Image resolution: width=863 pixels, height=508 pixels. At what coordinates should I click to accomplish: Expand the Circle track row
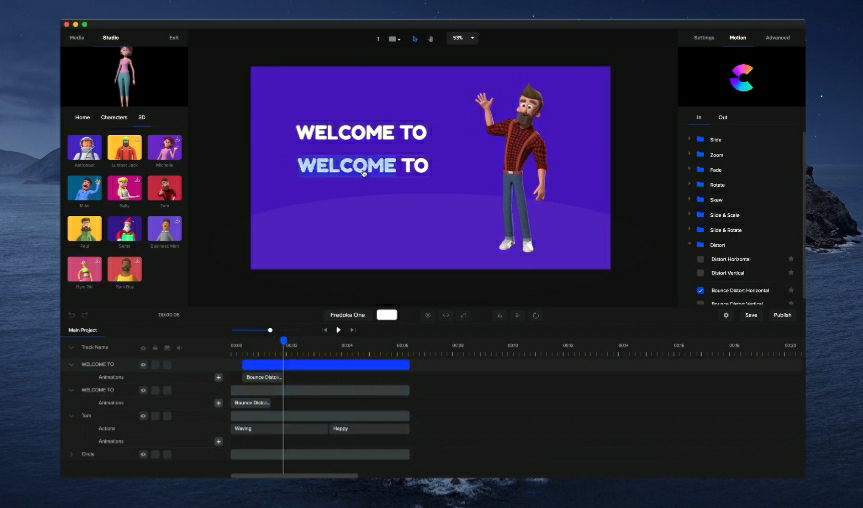click(x=71, y=454)
